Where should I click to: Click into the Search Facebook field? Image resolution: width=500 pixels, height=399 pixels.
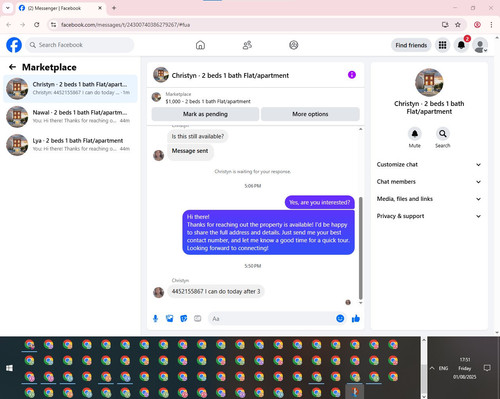tap(80, 45)
